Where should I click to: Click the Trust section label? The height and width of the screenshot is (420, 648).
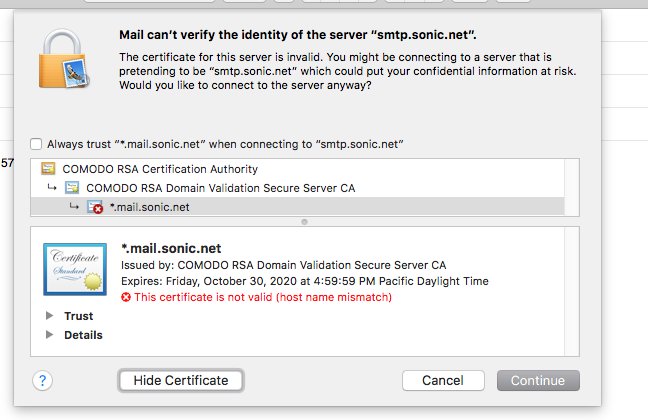tap(79, 316)
